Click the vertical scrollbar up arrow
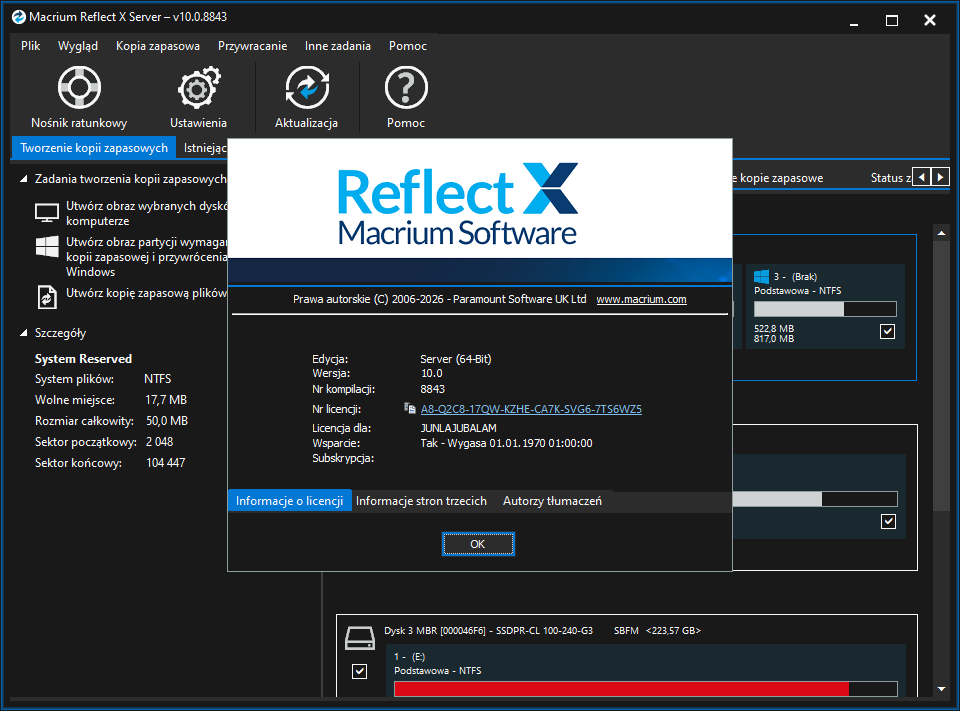 [x=942, y=233]
